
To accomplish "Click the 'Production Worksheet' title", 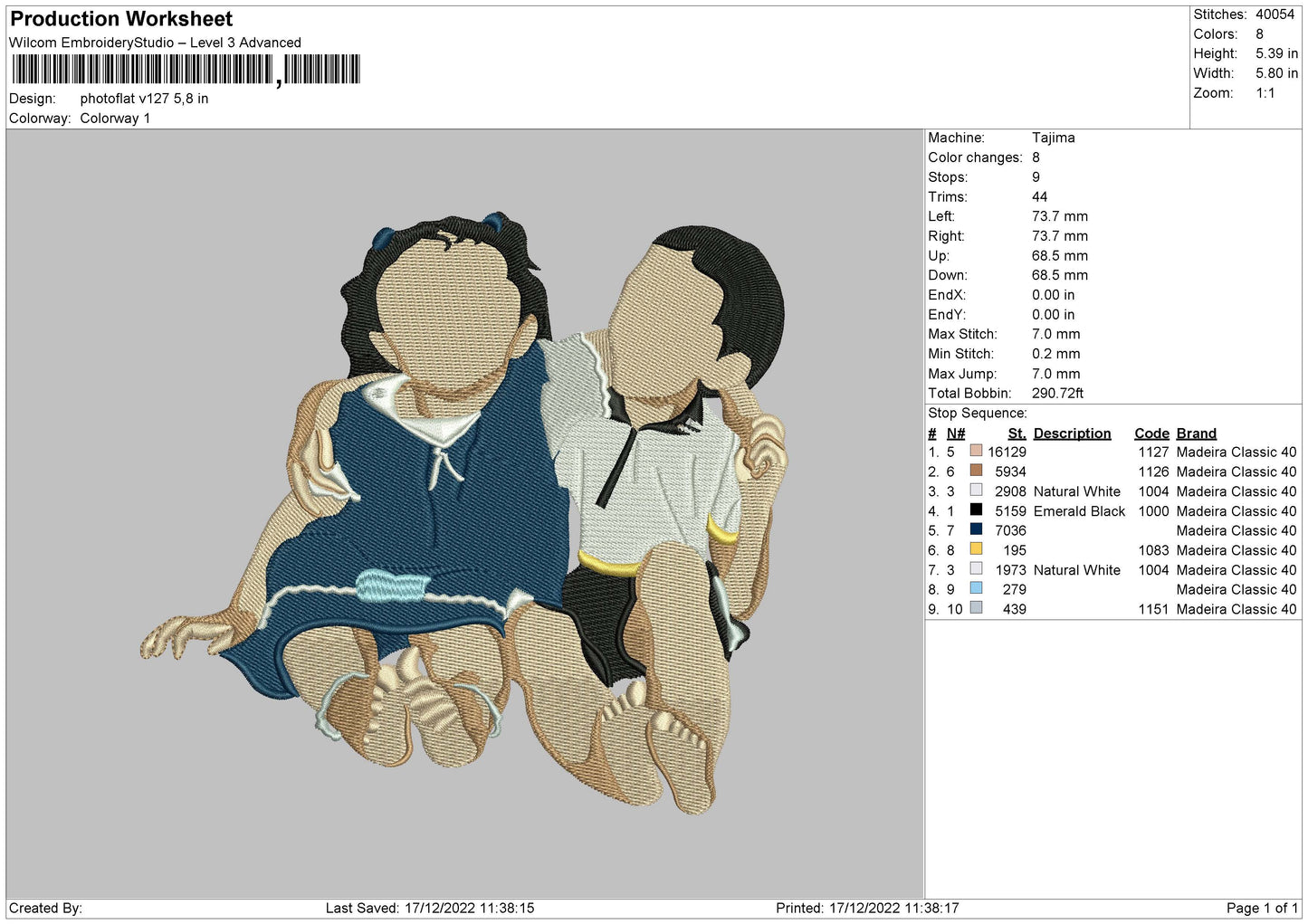I will click(121, 19).
